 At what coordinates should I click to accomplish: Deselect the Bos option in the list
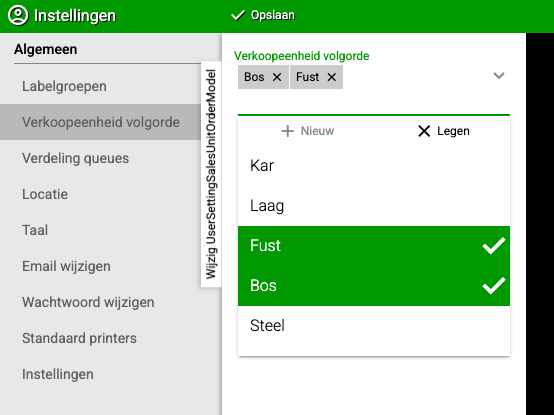click(374, 286)
